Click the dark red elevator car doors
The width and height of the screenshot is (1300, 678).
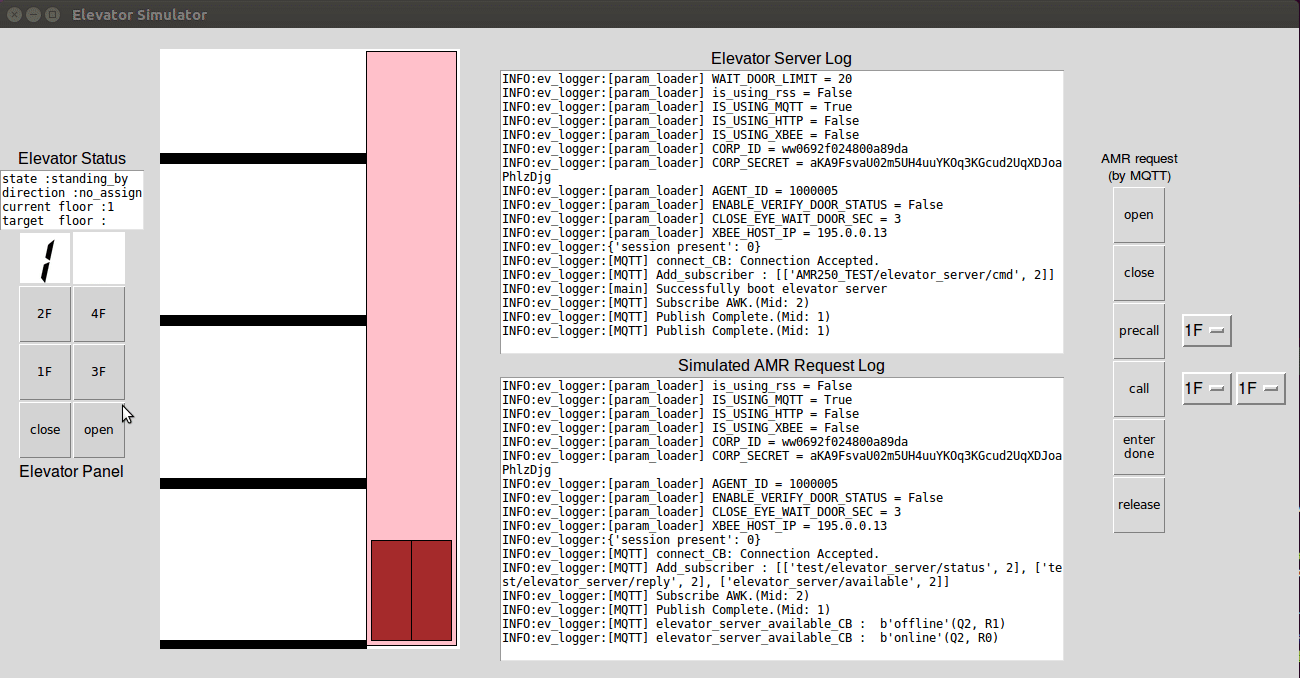(x=411, y=590)
